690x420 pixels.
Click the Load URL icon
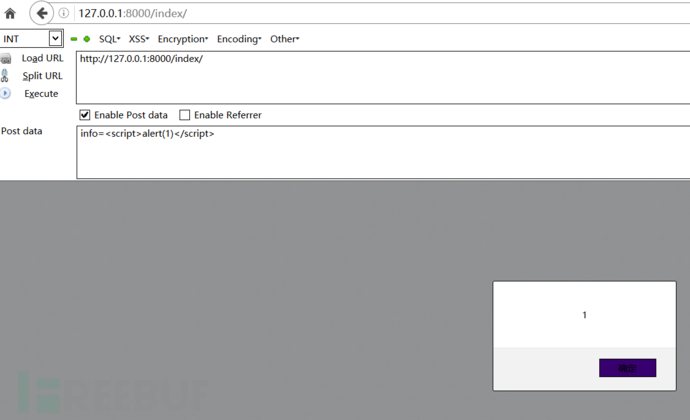click(6, 59)
